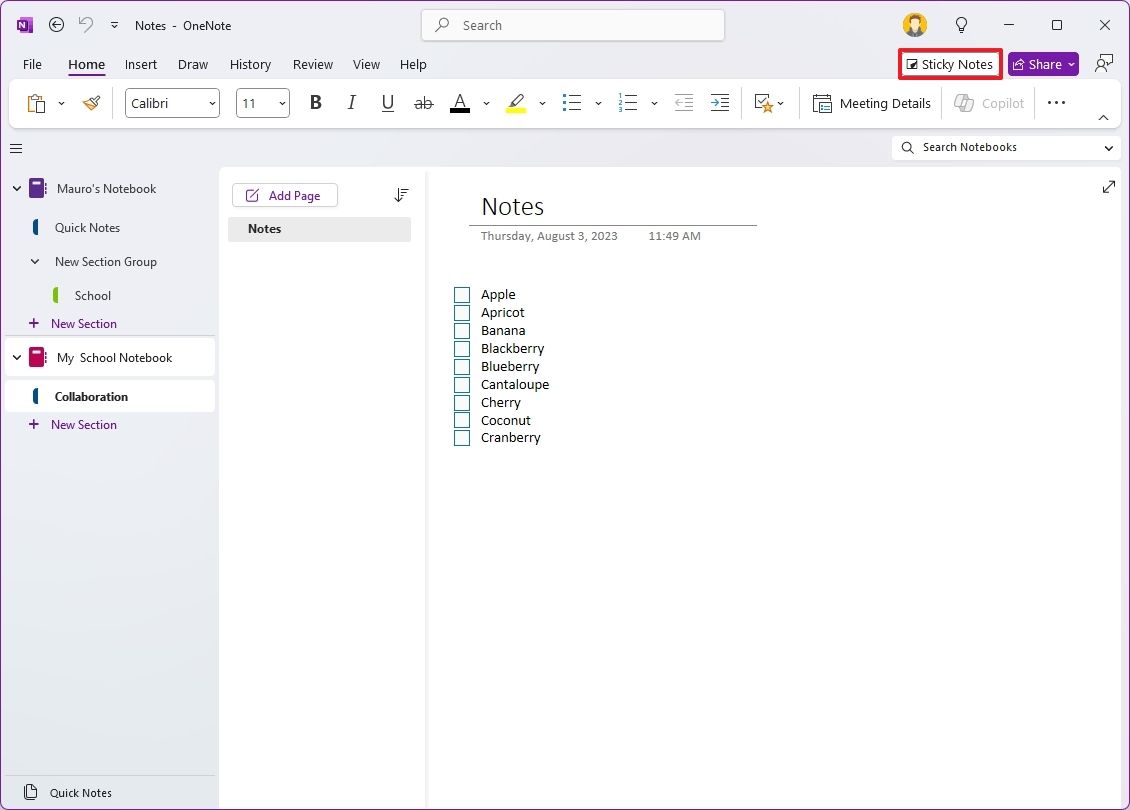This screenshot has height=810, width=1130.
Task: Insert a bulleted list
Action: coord(572,102)
